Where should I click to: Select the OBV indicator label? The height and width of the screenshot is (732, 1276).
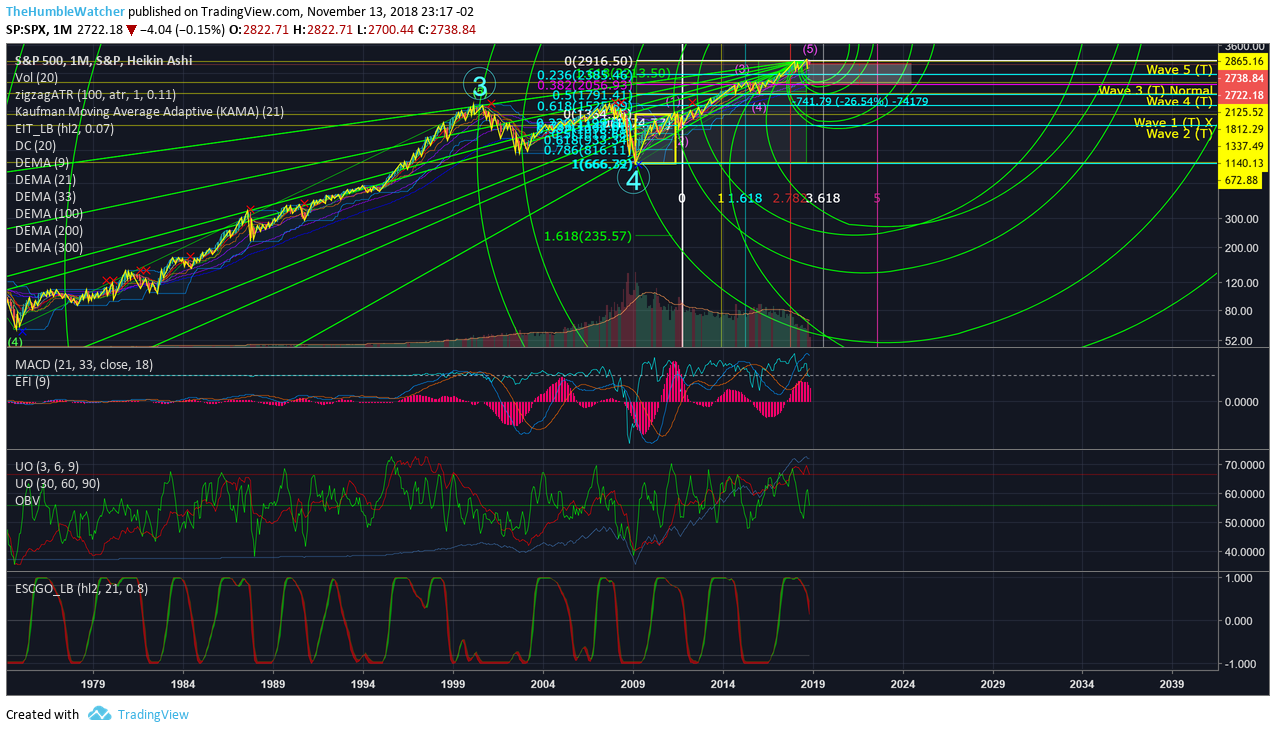(x=27, y=500)
